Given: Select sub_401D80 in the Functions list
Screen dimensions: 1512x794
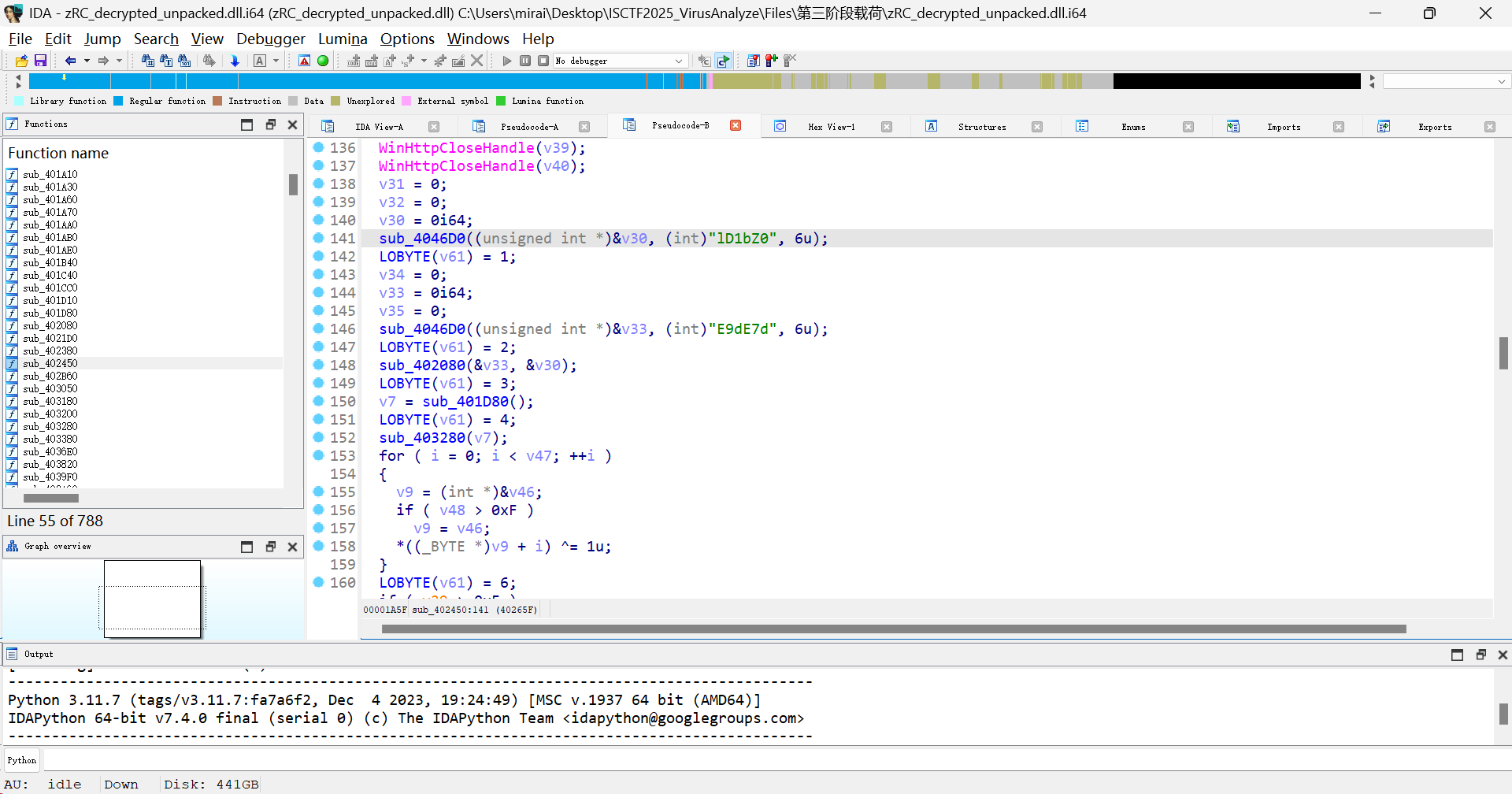Looking at the screenshot, I should coord(50,313).
